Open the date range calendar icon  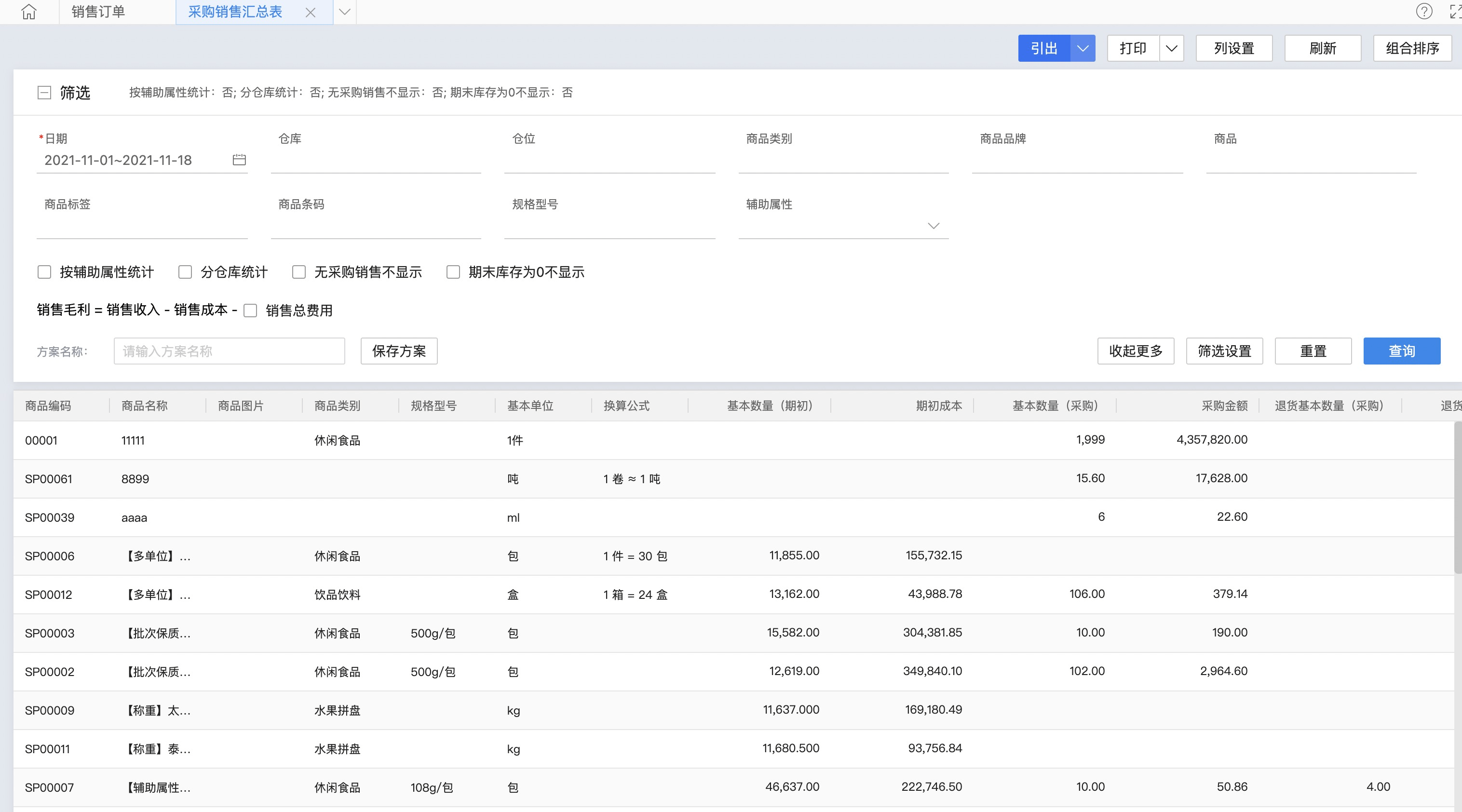(x=239, y=160)
